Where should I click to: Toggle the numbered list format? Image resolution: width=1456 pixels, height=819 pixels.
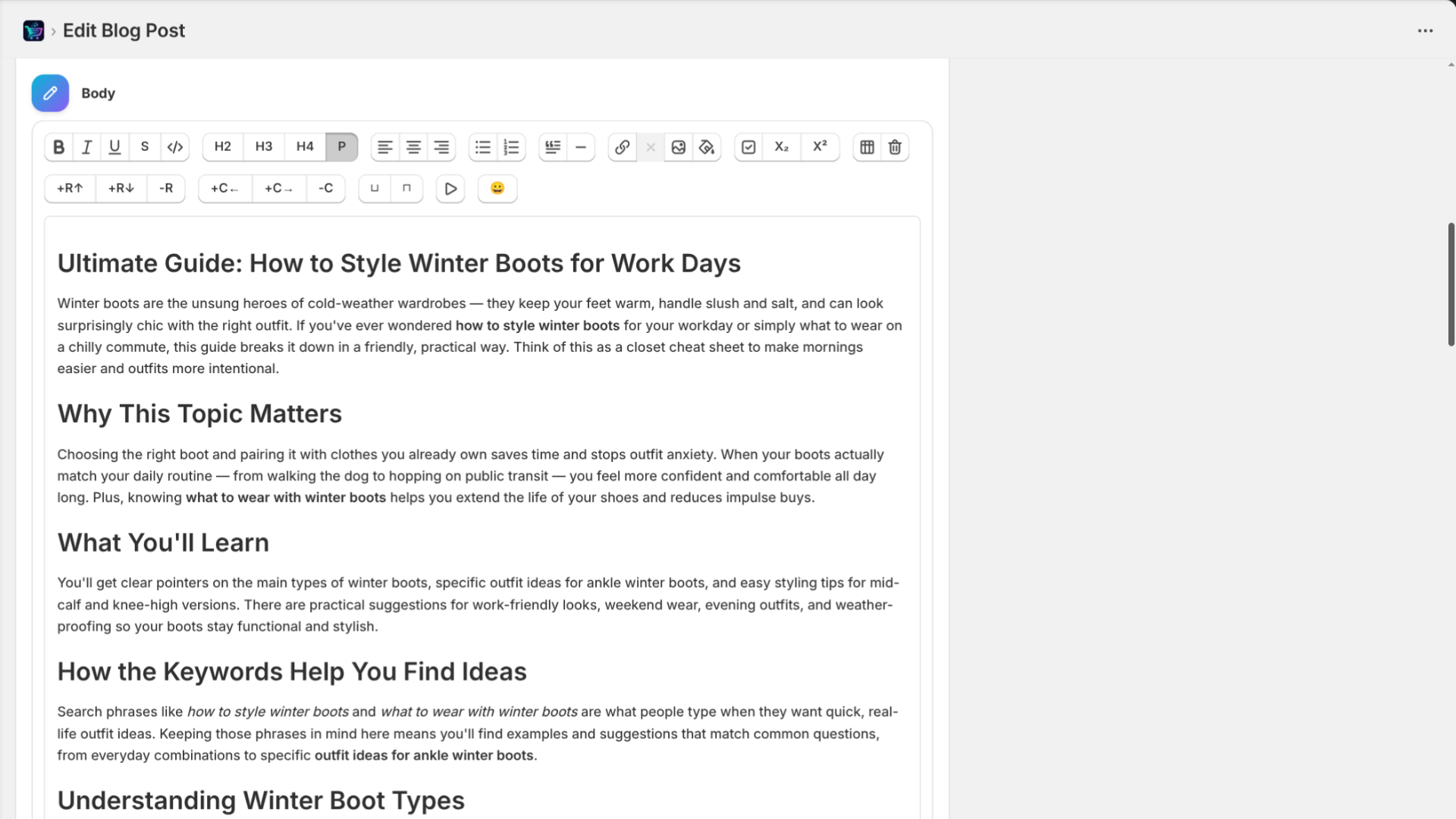click(x=511, y=146)
